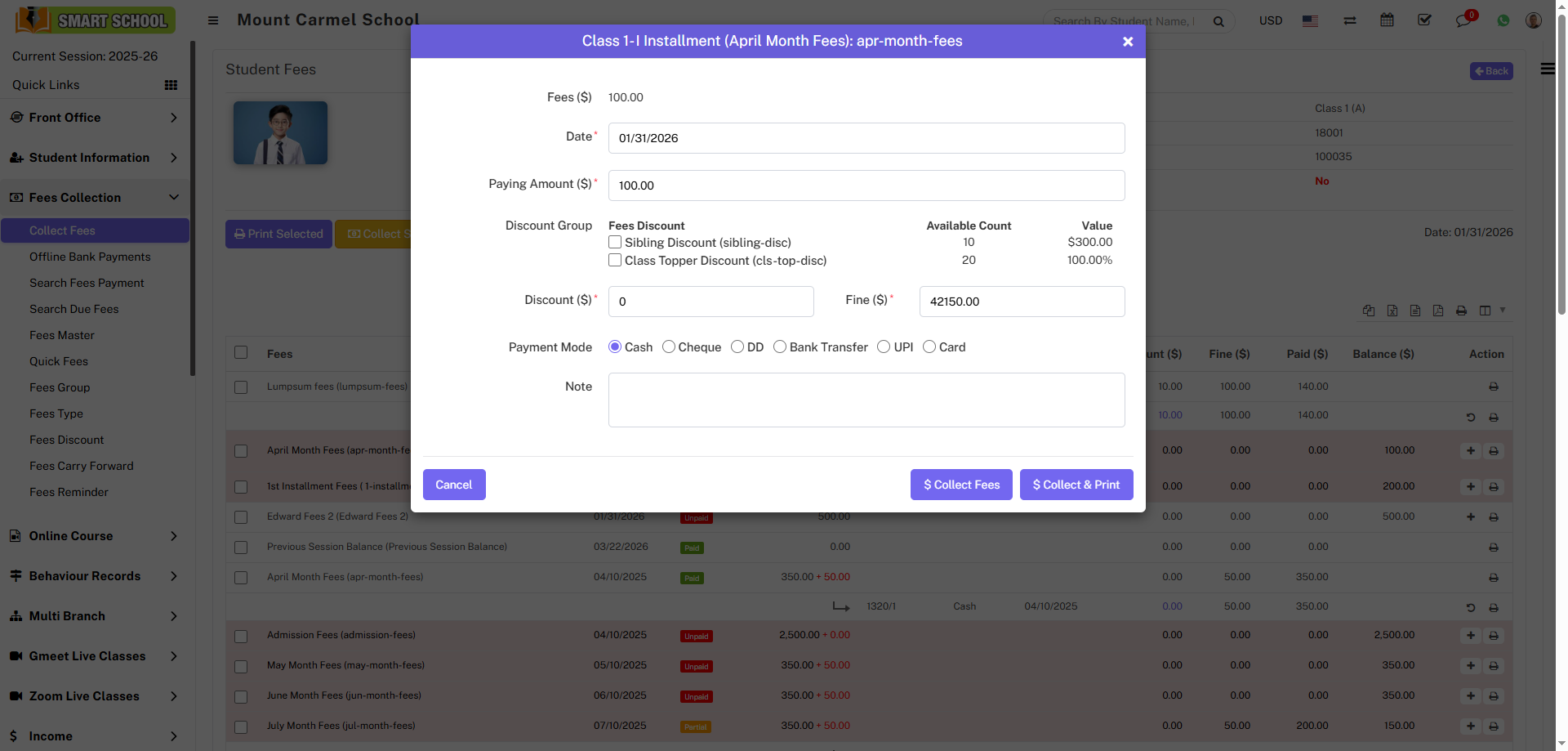Choose UPI as payment mode
The image size is (1568, 751).
click(x=884, y=347)
